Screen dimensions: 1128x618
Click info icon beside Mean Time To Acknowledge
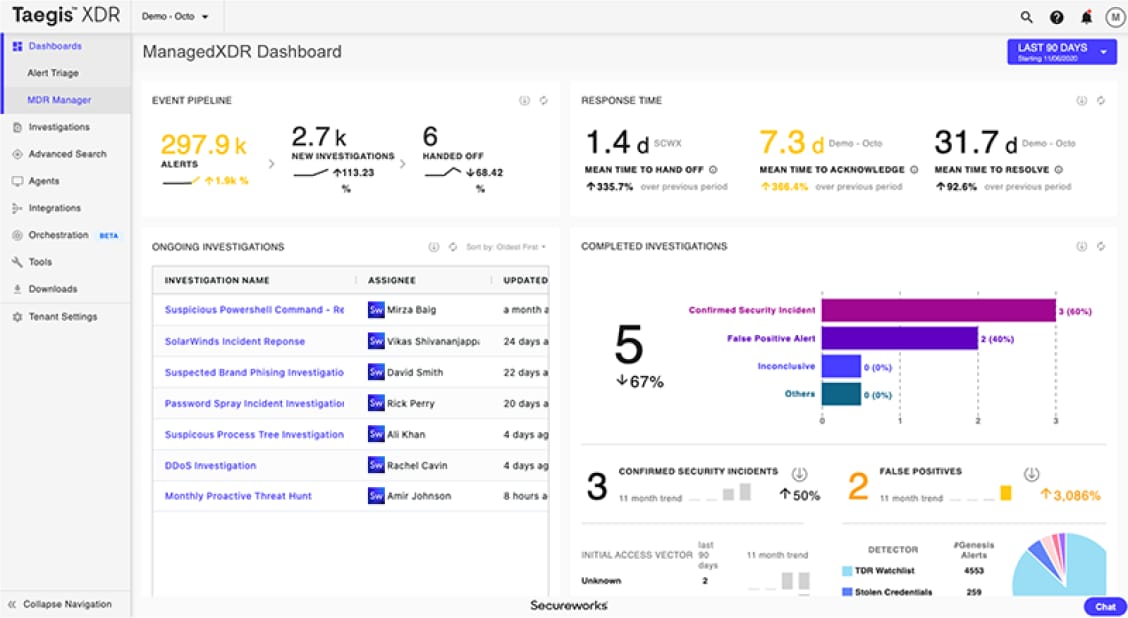tap(914, 170)
